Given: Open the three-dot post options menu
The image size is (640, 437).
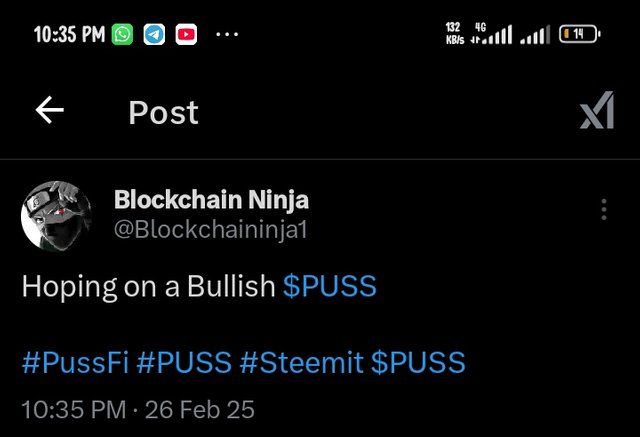Looking at the screenshot, I should pyautogui.click(x=603, y=210).
